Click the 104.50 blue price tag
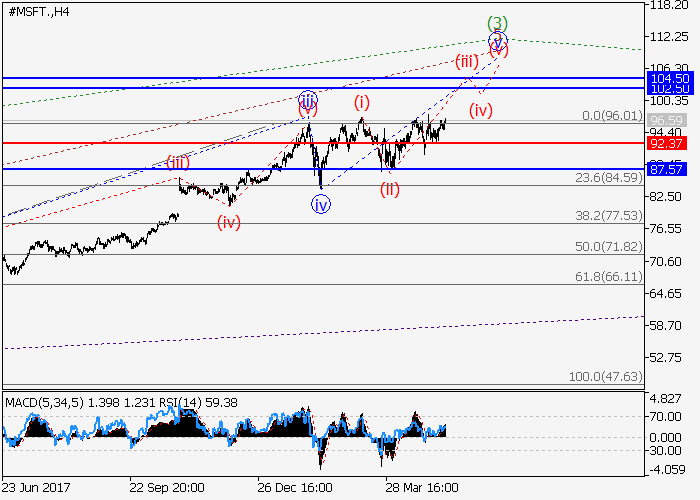 [x=667, y=78]
